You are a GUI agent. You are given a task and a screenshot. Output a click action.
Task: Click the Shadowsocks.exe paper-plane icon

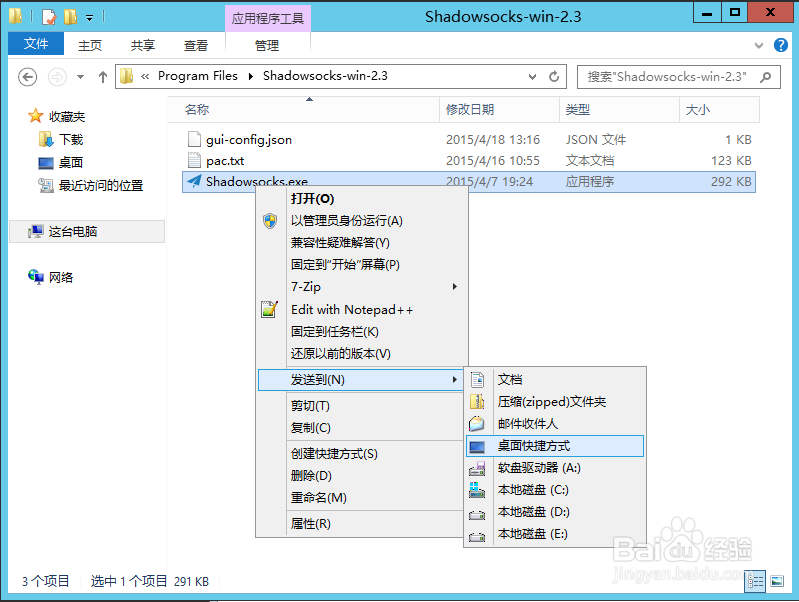[194, 181]
